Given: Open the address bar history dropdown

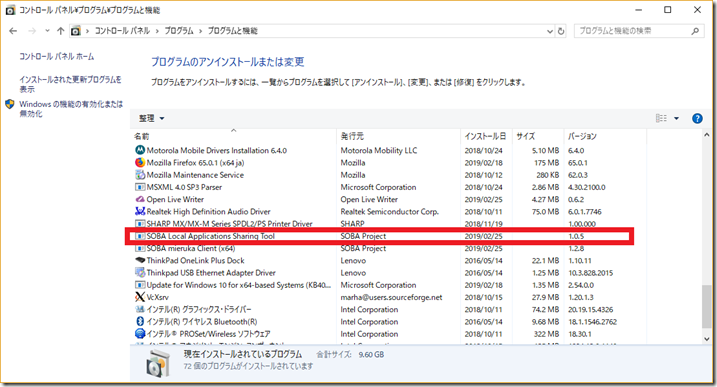Looking at the screenshot, I should (x=550, y=31).
